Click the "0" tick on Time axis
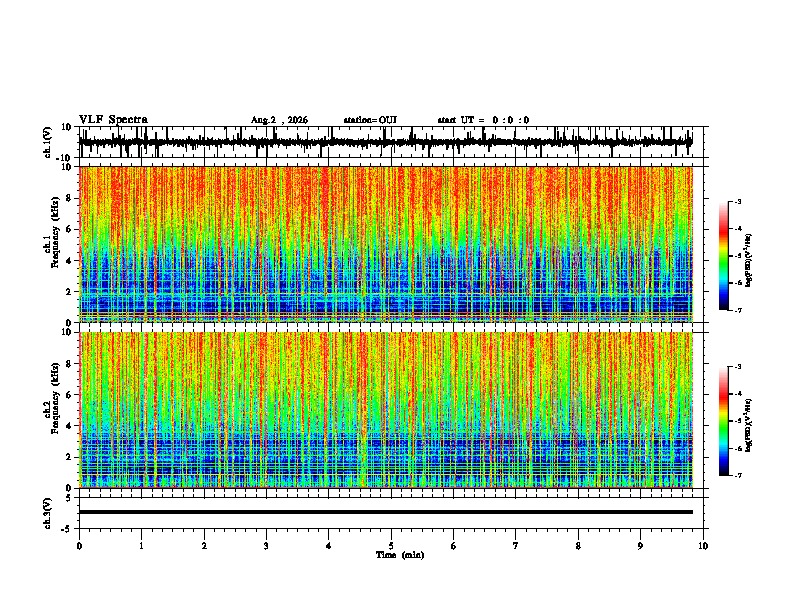The width and height of the screenshot is (792, 612). 79,546
